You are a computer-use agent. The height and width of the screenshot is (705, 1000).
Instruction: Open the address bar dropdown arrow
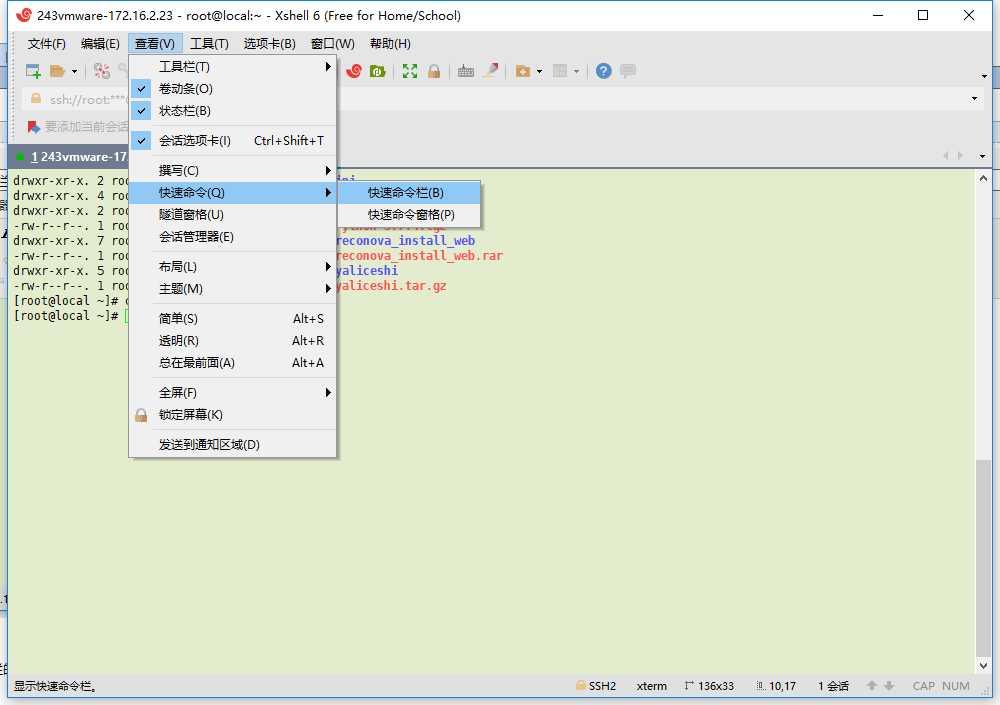point(974,99)
